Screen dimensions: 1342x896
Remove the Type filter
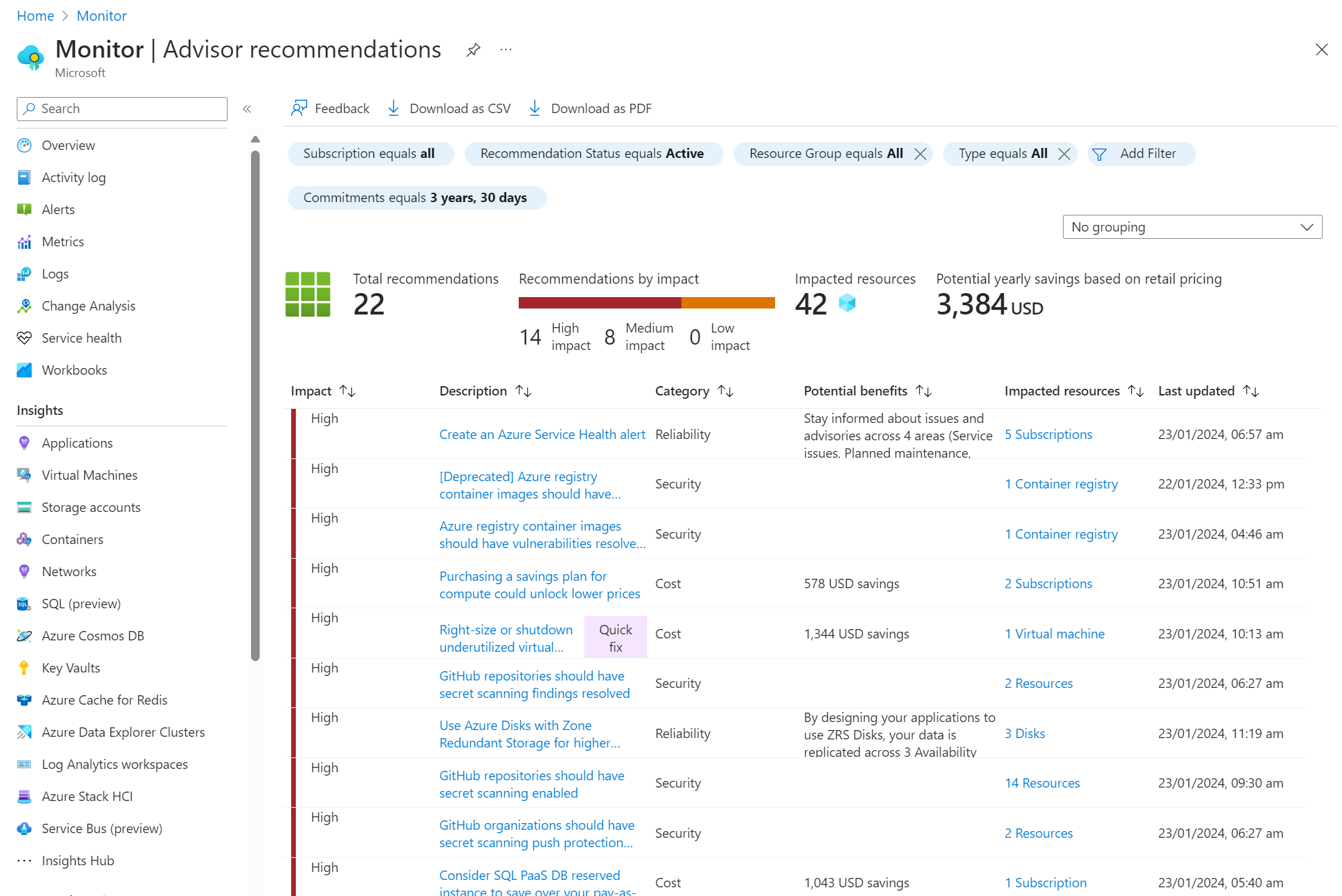click(x=1064, y=154)
